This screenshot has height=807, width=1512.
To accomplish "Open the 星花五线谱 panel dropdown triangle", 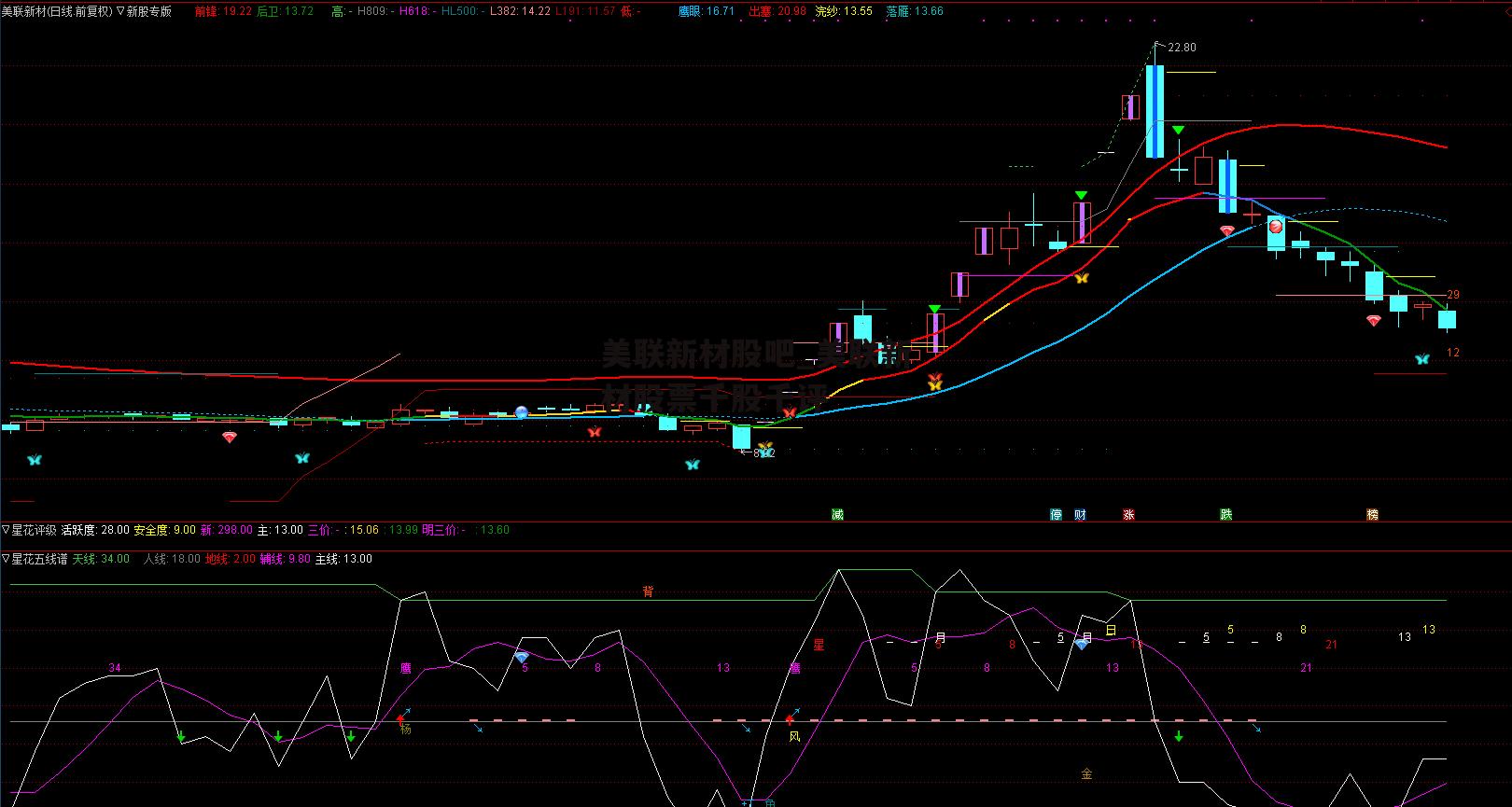I will coord(6,559).
